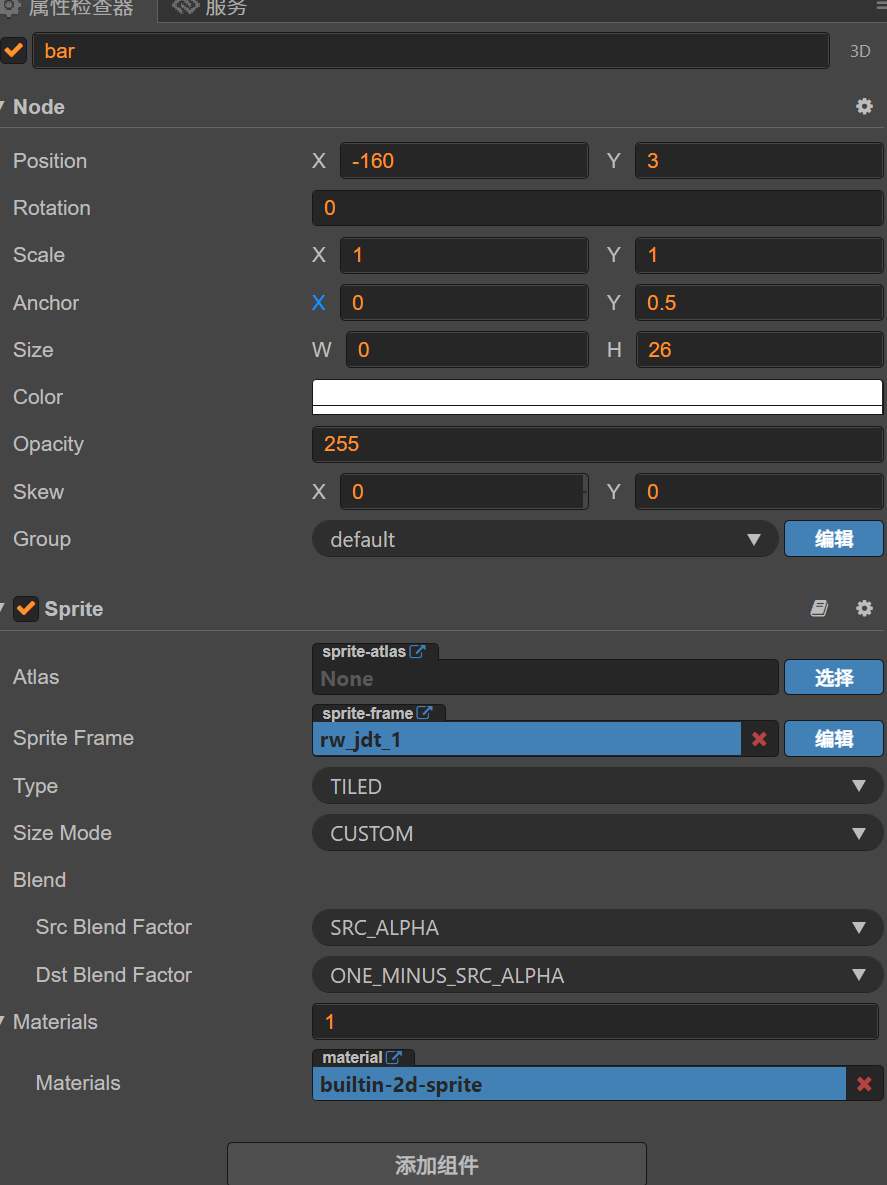887x1185 pixels.
Task: Switch to the 服务 tab
Action: point(212,9)
